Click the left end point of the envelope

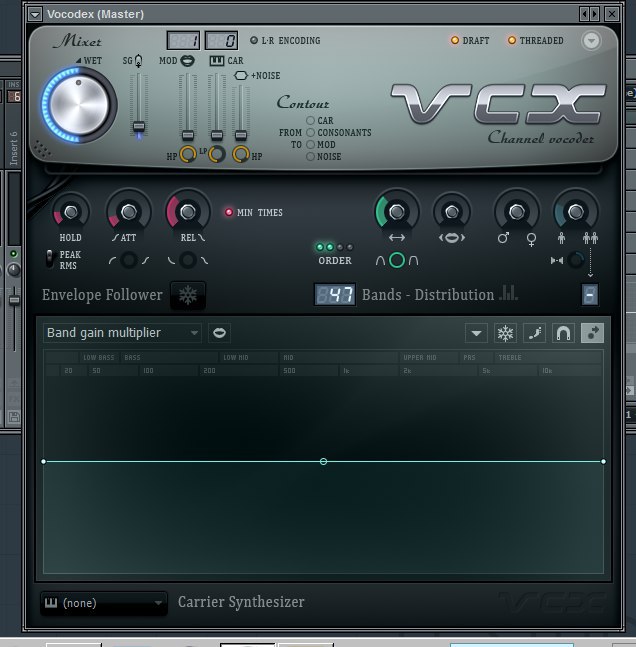tap(44, 461)
